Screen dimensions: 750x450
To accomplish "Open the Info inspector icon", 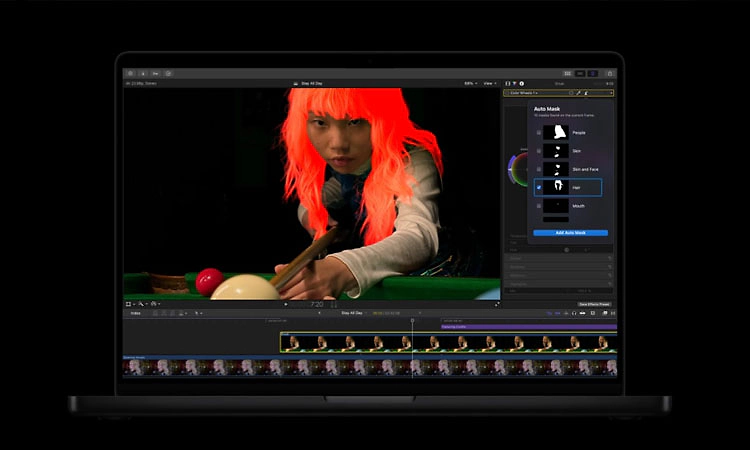I will 522,84.
